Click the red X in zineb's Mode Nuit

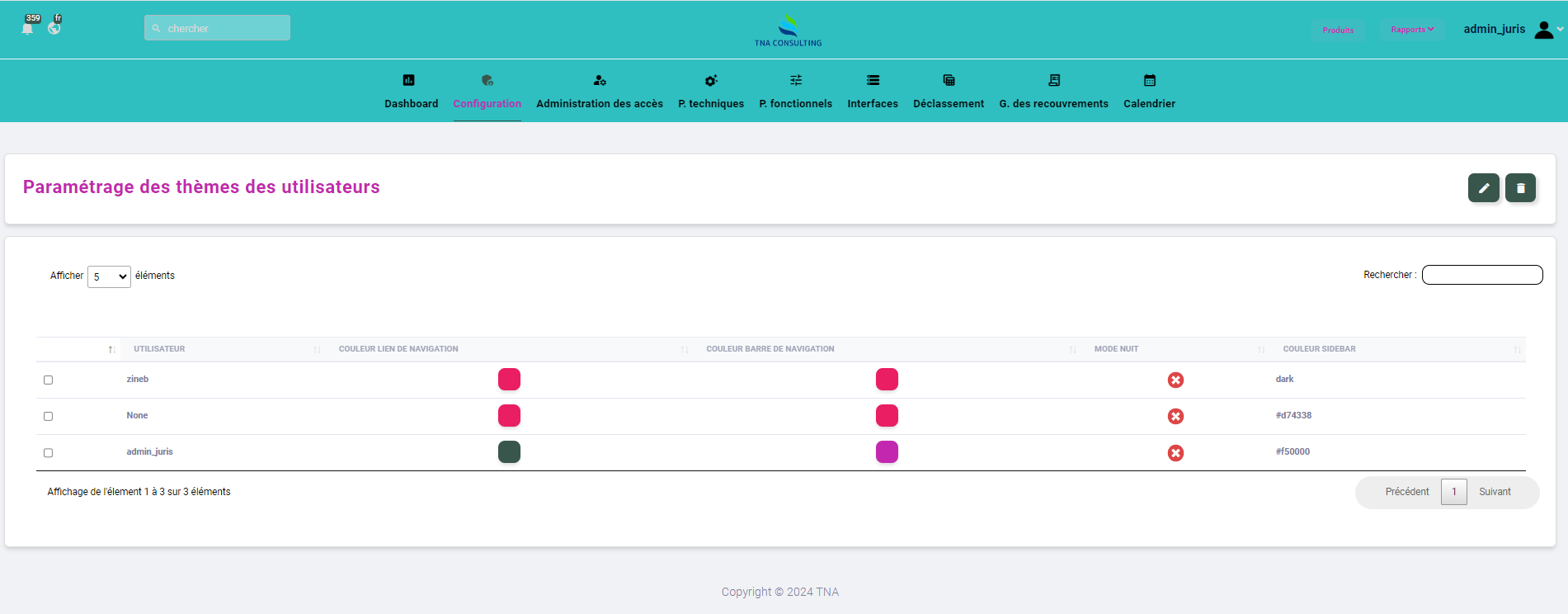click(x=1175, y=380)
